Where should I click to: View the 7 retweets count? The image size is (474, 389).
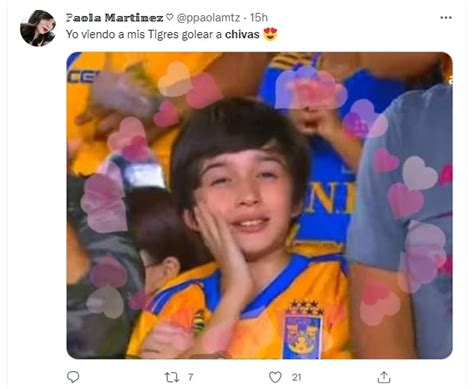[x=190, y=377]
